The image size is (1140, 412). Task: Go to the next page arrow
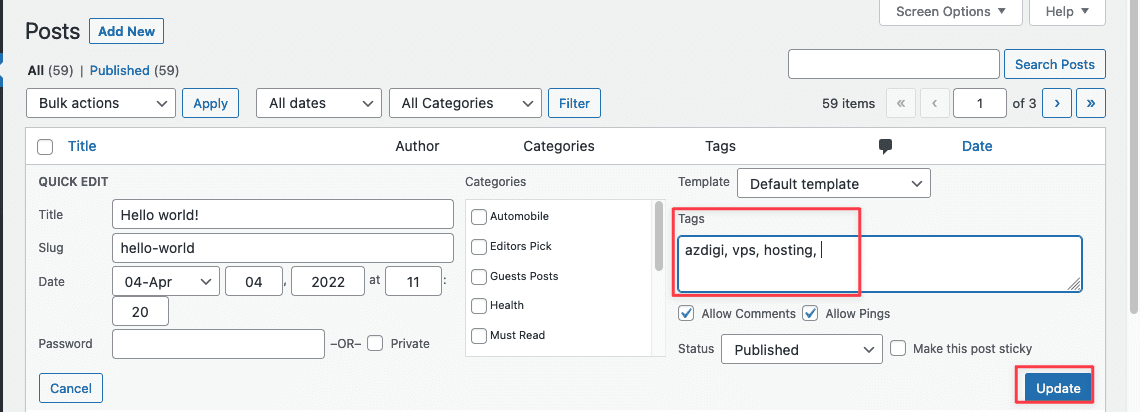click(x=1057, y=103)
